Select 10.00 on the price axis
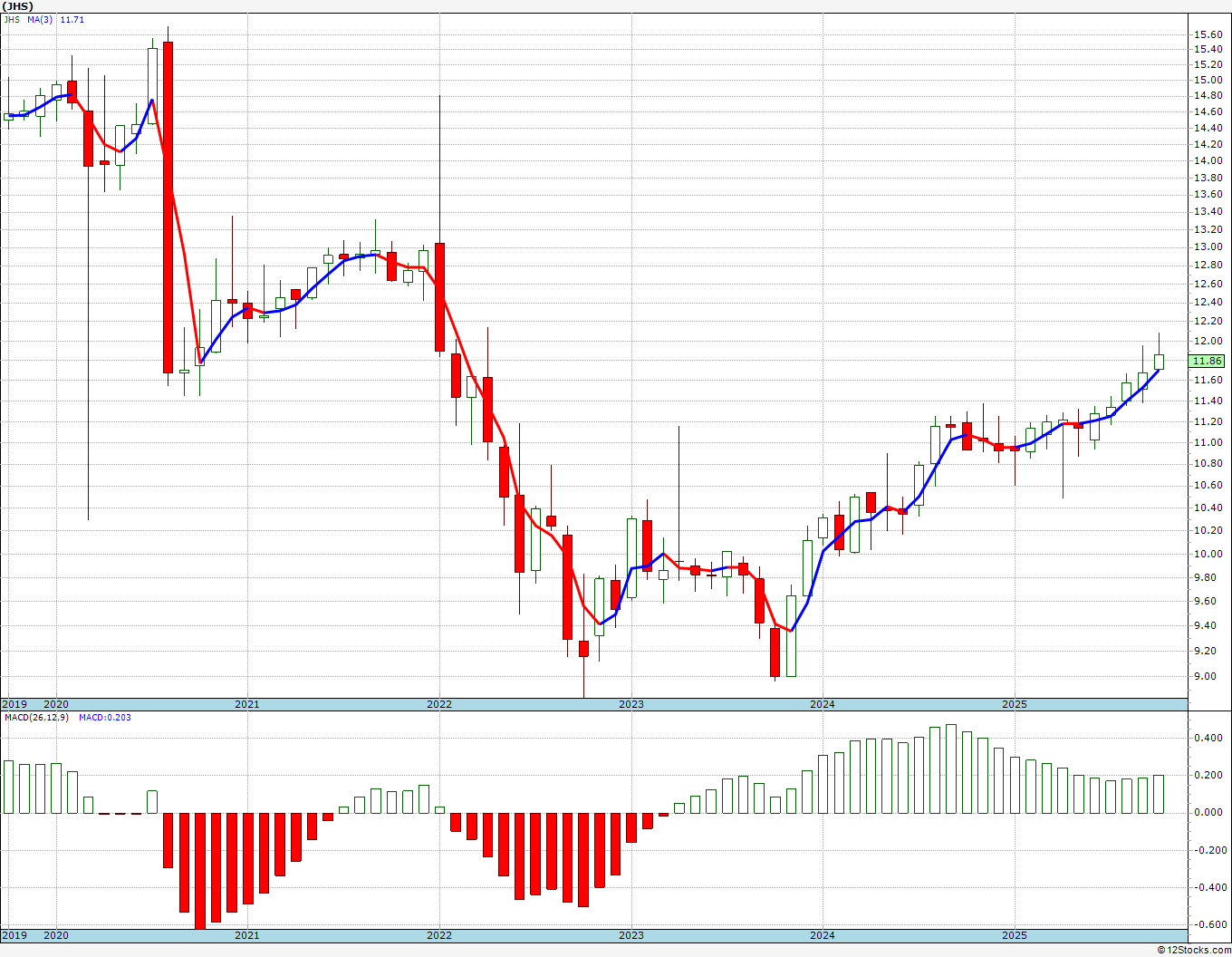The width and height of the screenshot is (1232, 957). (1208, 554)
